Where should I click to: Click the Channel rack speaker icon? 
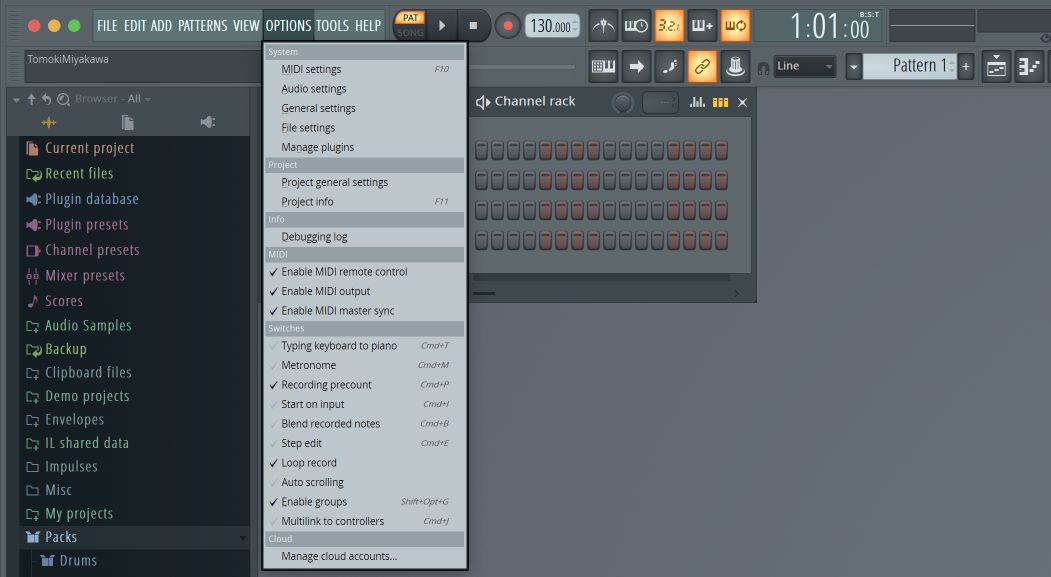483,102
